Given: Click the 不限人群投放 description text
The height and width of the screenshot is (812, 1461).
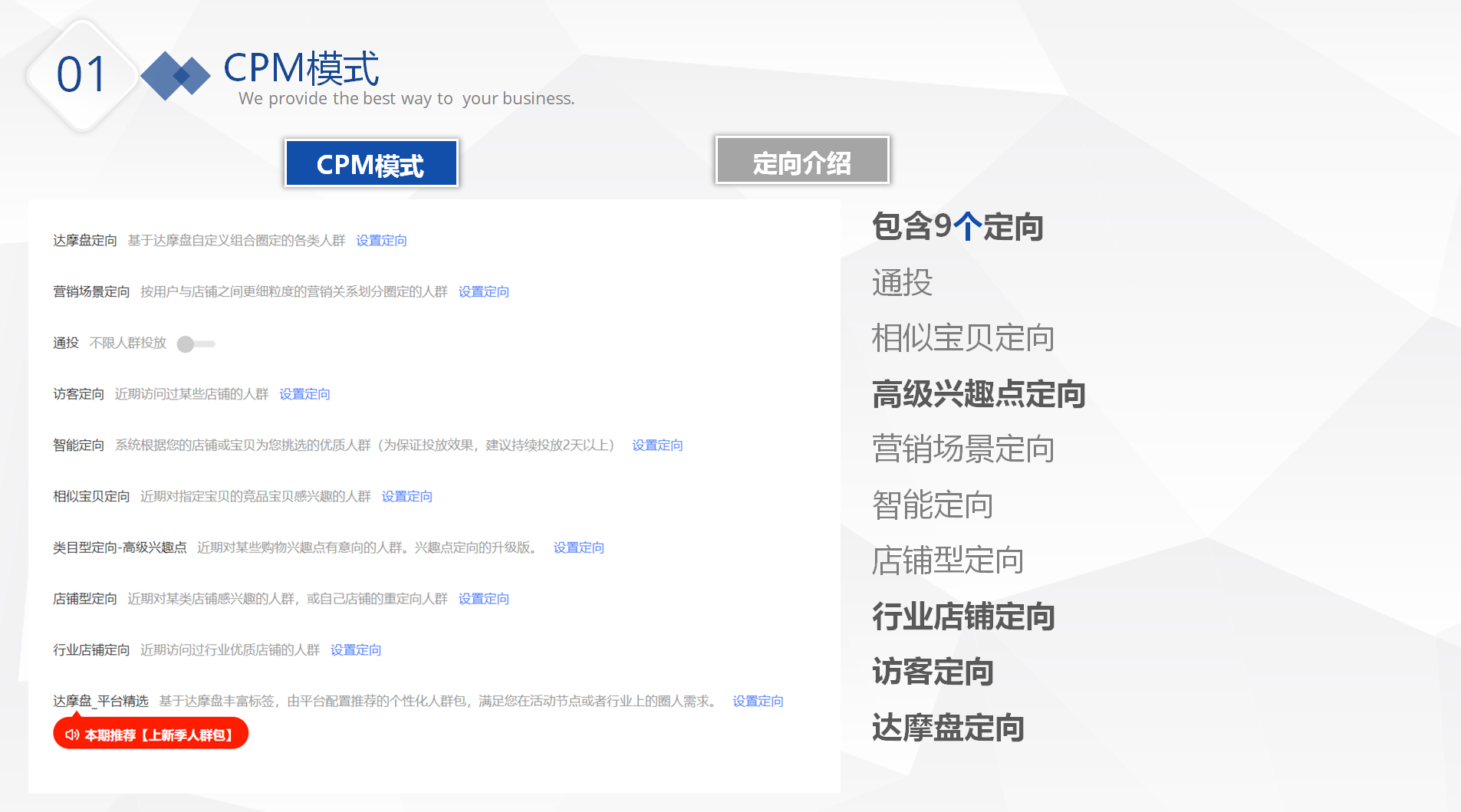Looking at the screenshot, I should (x=128, y=343).
